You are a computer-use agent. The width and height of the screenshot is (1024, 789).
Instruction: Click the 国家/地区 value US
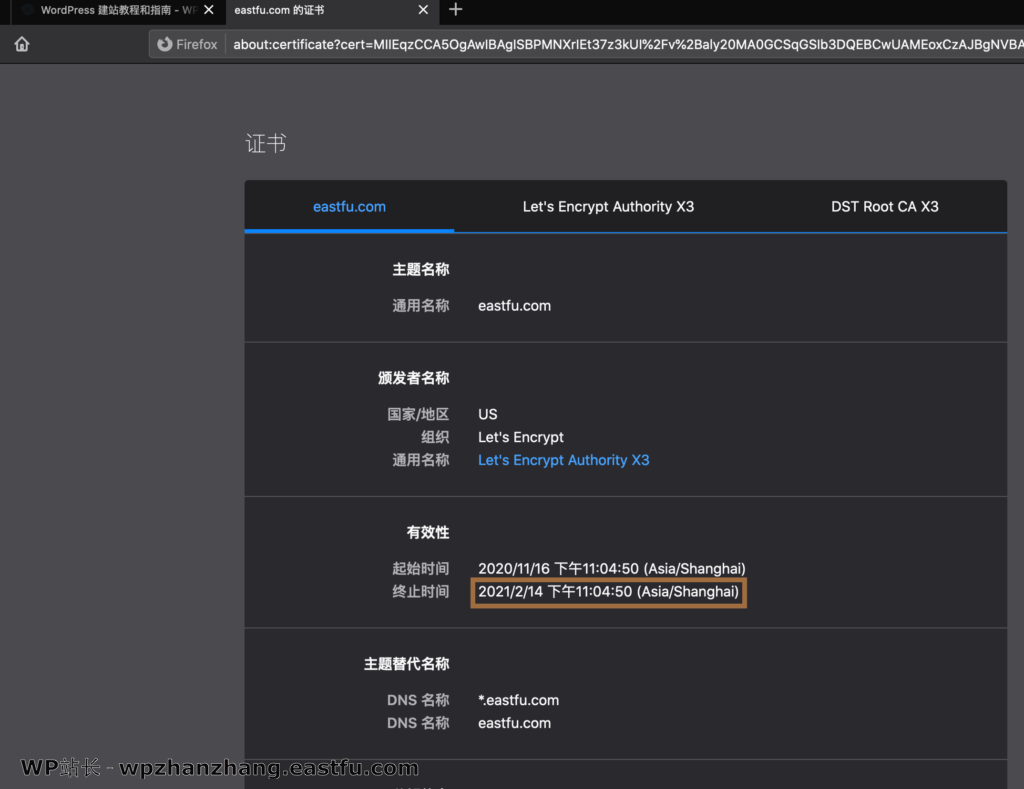pos(487,414)
